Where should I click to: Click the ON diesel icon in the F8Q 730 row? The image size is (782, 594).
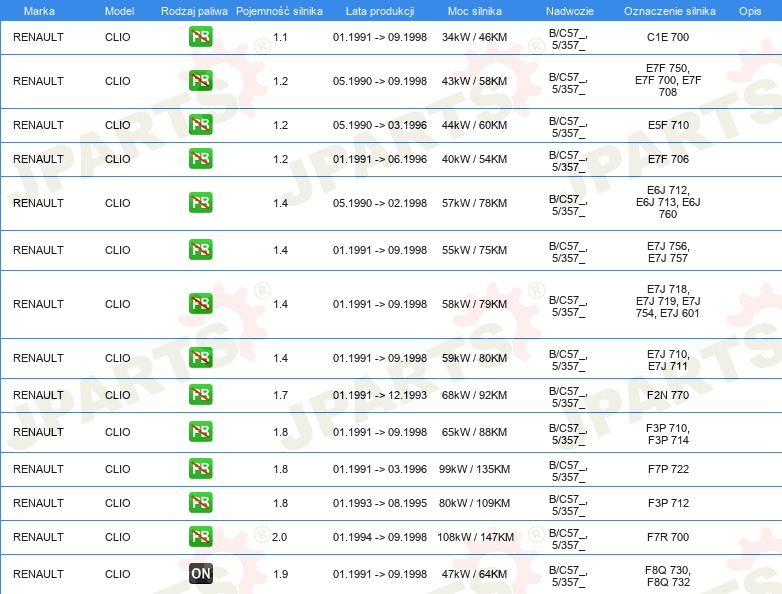point(200,574)
